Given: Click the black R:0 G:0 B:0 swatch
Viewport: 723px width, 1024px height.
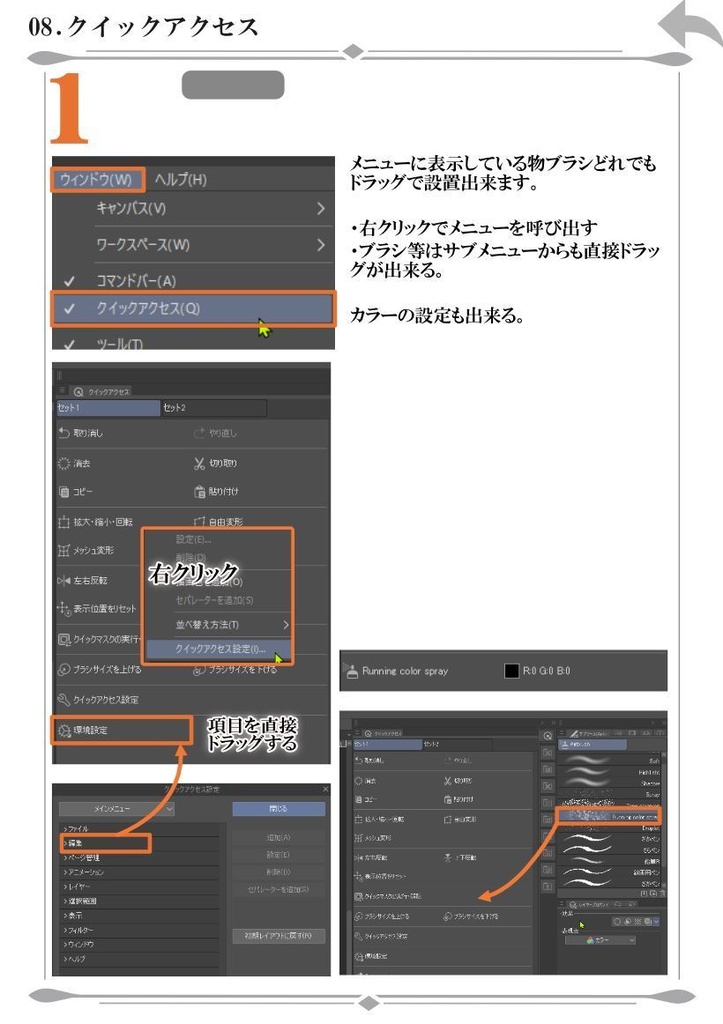Looking at the screenshot, I should click(x=512, y=671).
